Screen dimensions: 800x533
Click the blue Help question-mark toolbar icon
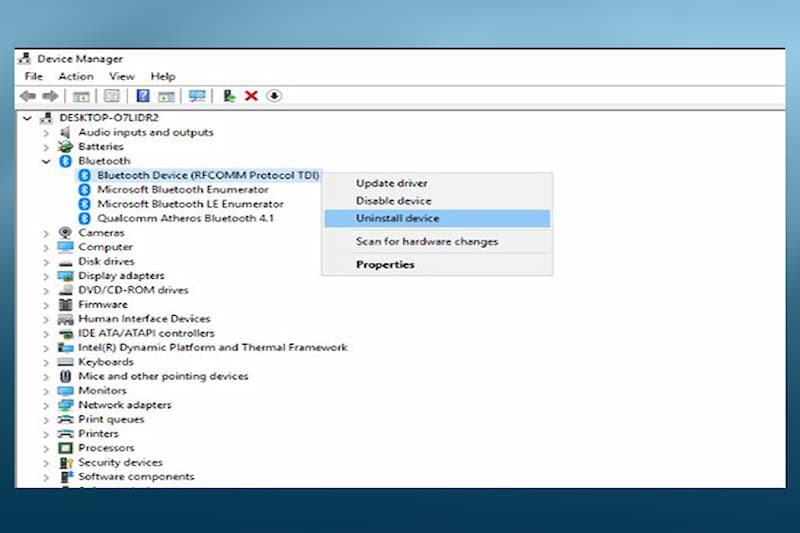pos(143,96)
